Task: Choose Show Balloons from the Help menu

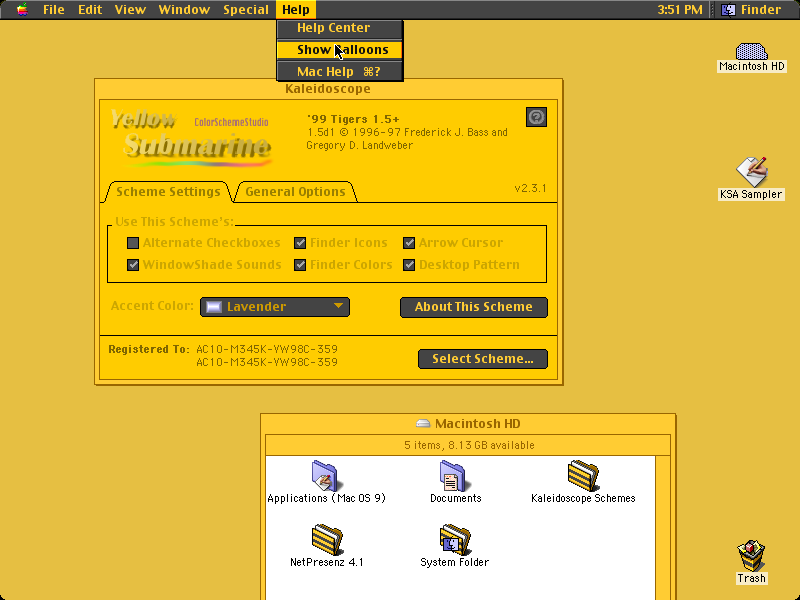Action: pos(340,49)
